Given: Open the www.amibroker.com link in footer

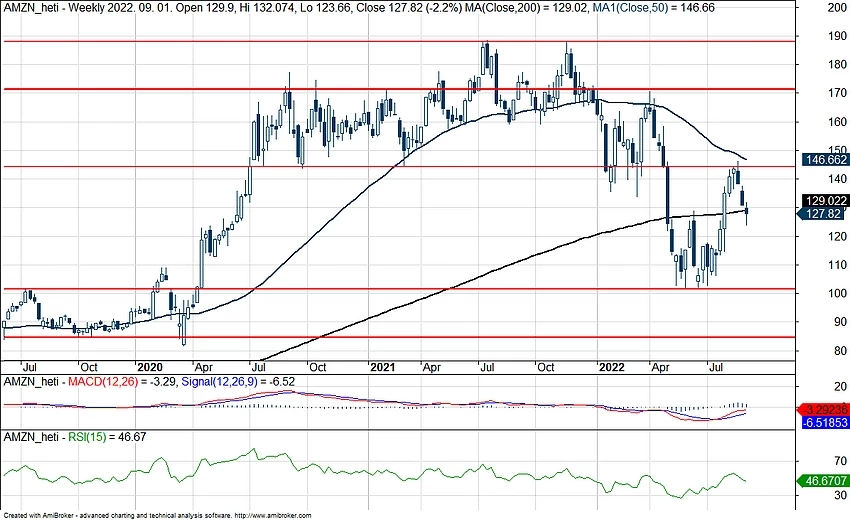Looking at the screenshot, I should 274,516.
